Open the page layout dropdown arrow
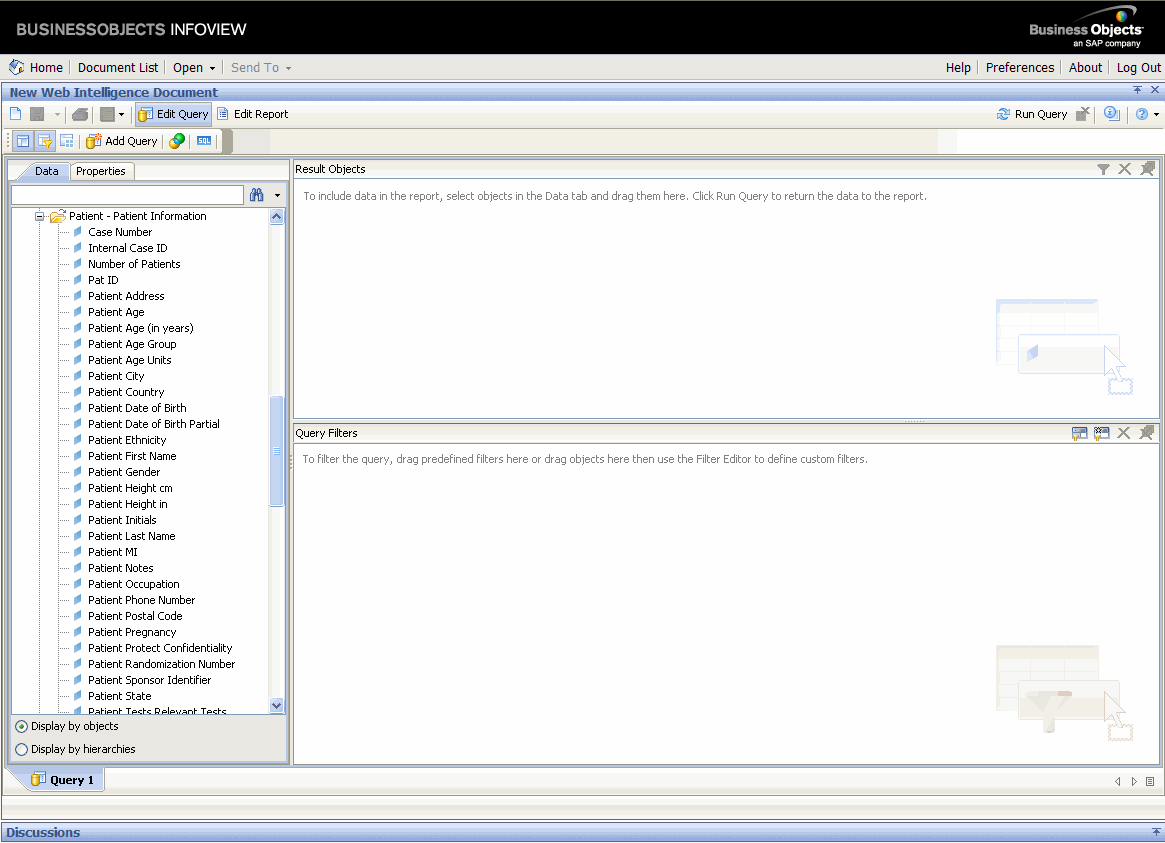 [122, 114]
